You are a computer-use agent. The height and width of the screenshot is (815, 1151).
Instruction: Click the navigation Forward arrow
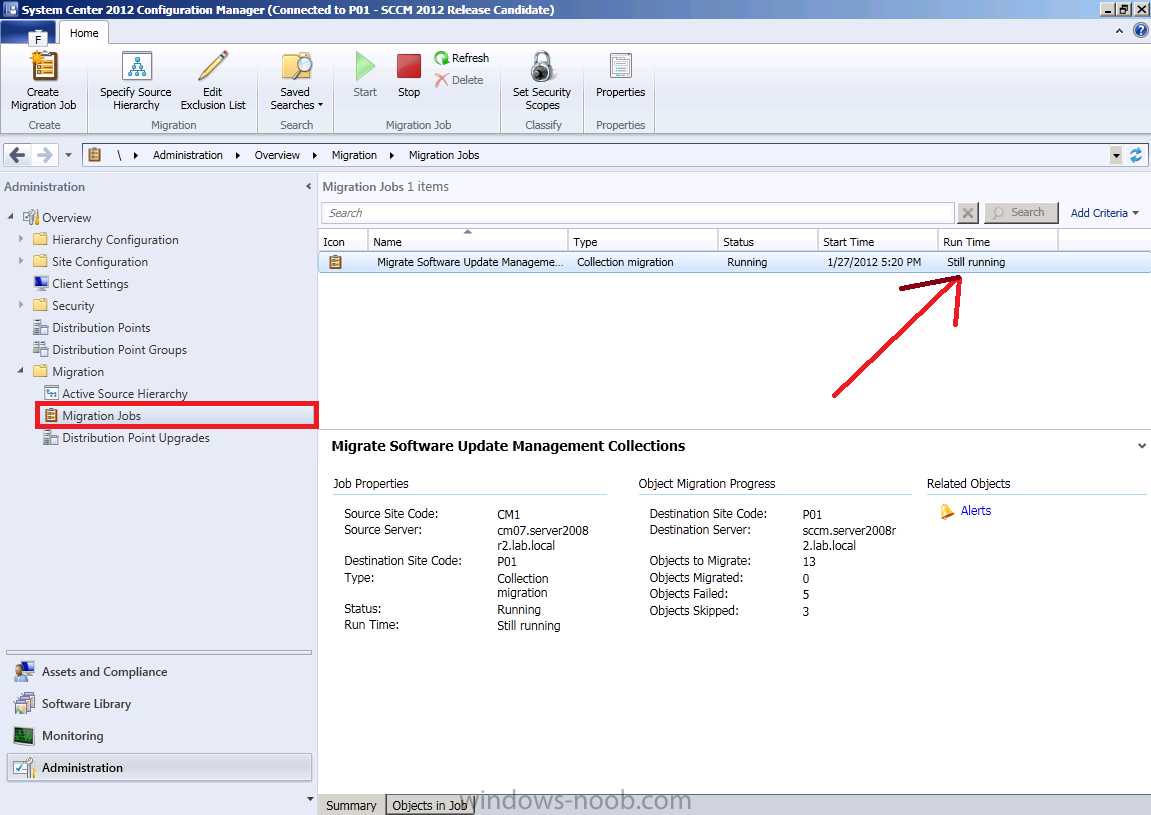pyautogui.click(x=44, y=155)
